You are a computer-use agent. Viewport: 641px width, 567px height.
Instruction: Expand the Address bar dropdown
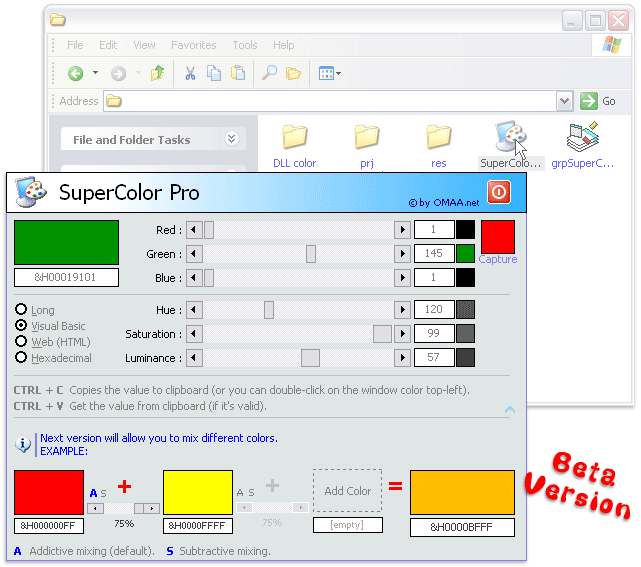(x=564, y=101)
